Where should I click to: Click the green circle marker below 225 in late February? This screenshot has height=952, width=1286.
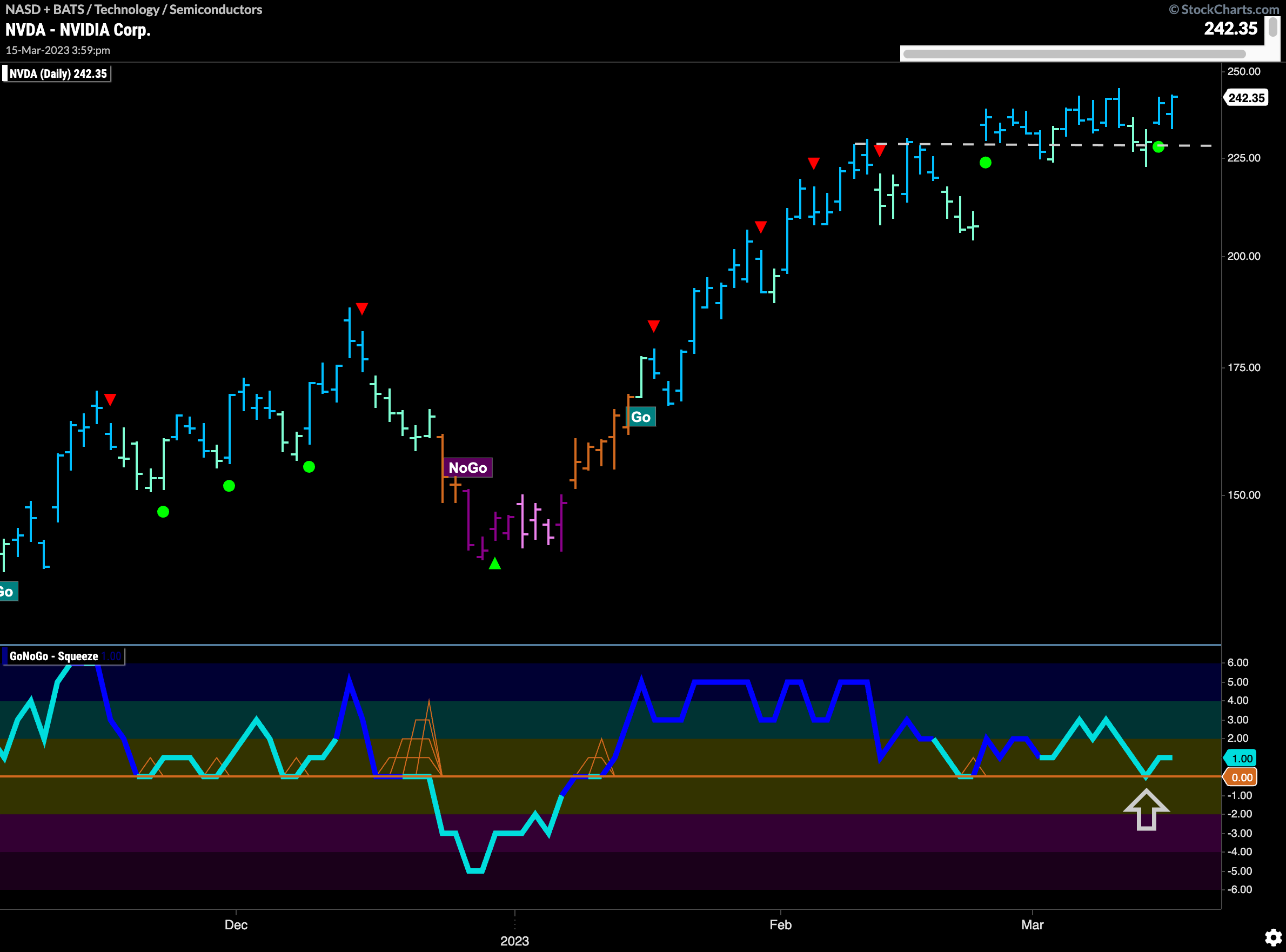pos(985,163)
